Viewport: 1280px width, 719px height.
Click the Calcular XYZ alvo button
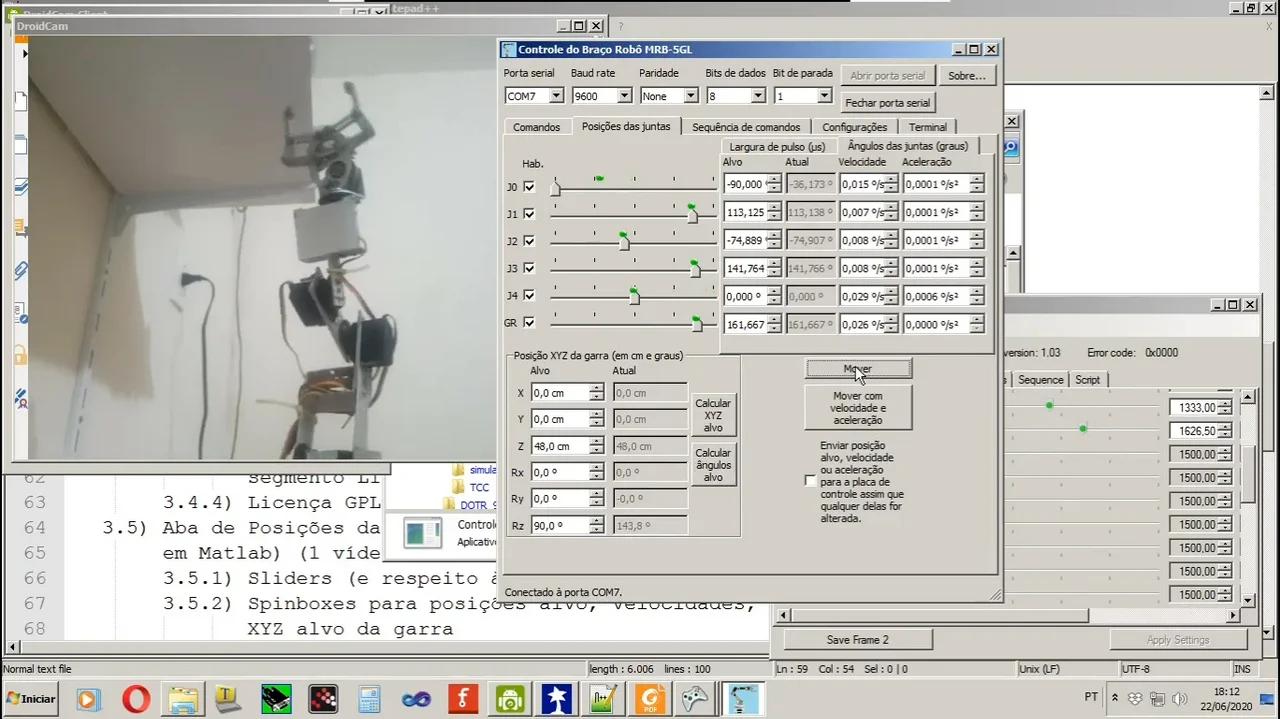coord(713,415)
